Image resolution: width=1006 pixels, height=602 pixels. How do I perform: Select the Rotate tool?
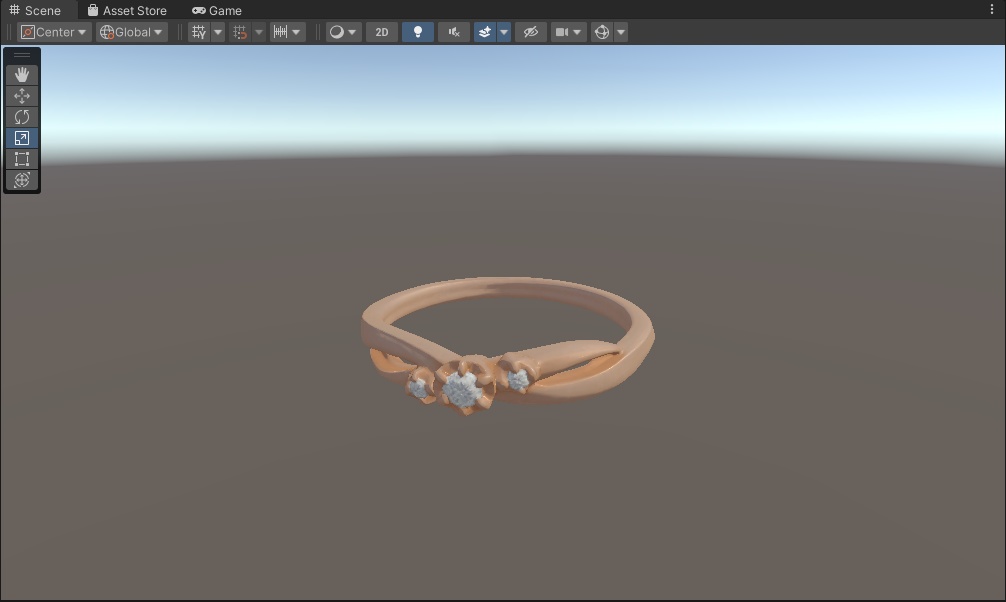click(22, 116)
